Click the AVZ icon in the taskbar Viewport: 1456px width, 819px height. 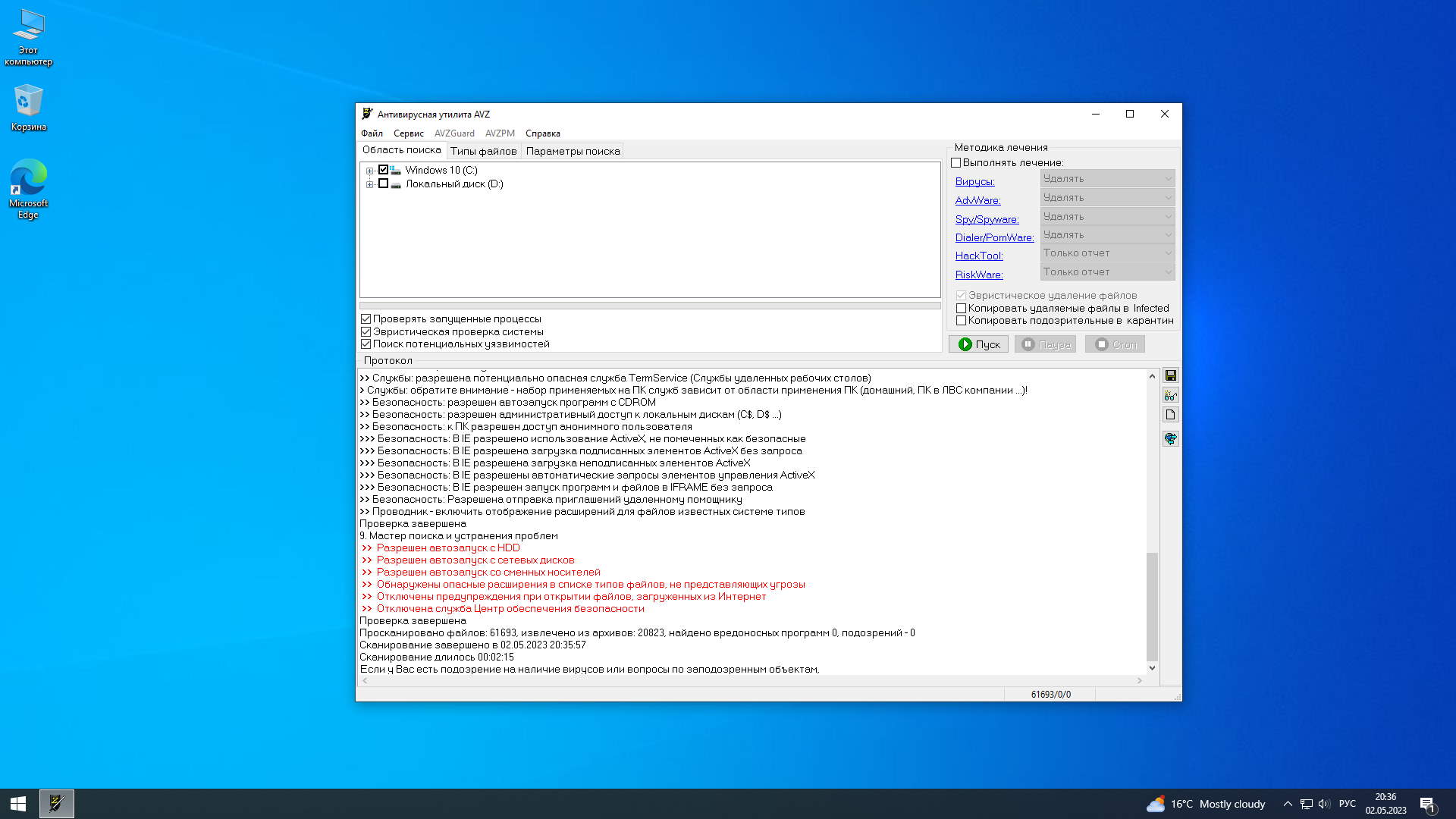[56, 803]
